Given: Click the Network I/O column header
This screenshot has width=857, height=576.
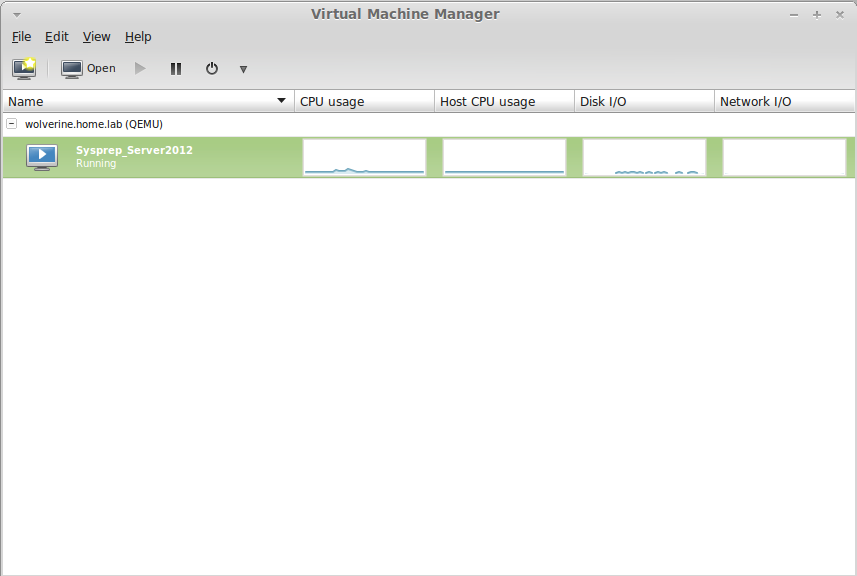Looking at the screenshot, I should pos(784,101).
